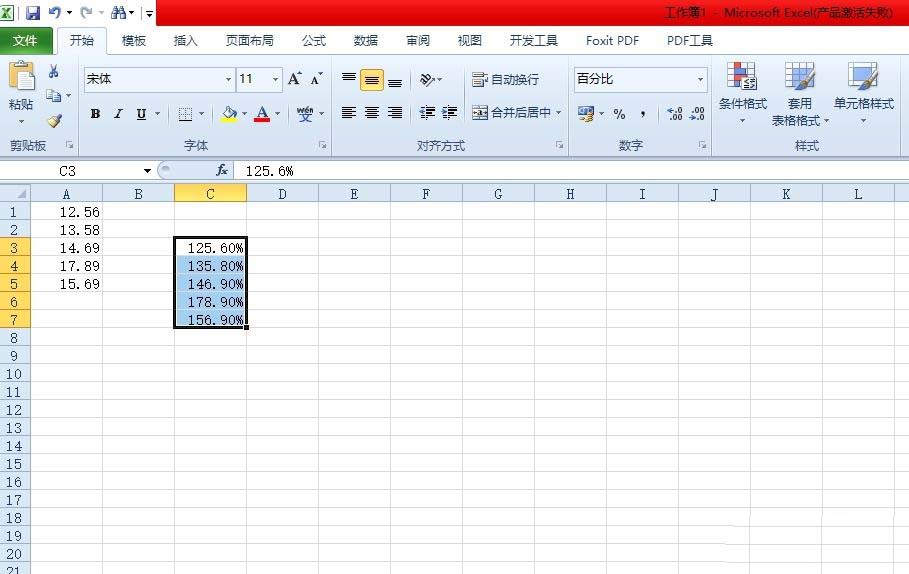
Task: Click the Format Painter brush icon
Action: point(54,121)
